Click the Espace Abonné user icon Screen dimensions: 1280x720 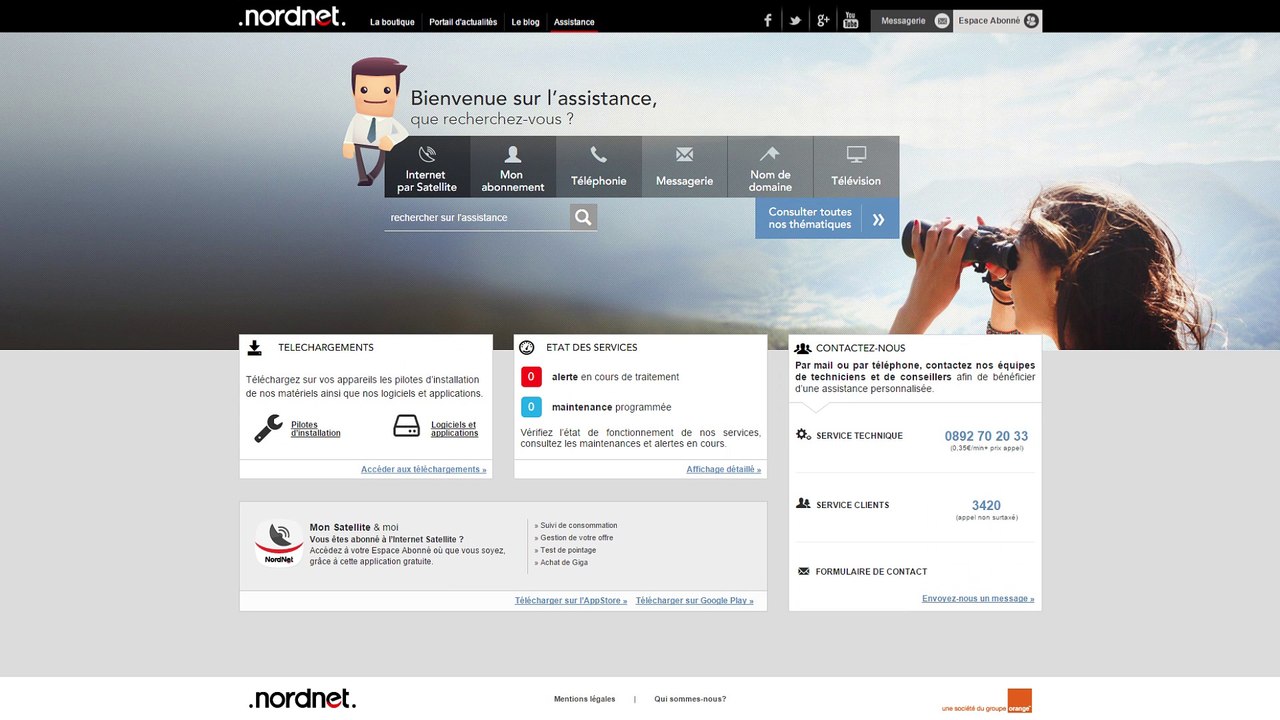click(x=1031, y=21)
